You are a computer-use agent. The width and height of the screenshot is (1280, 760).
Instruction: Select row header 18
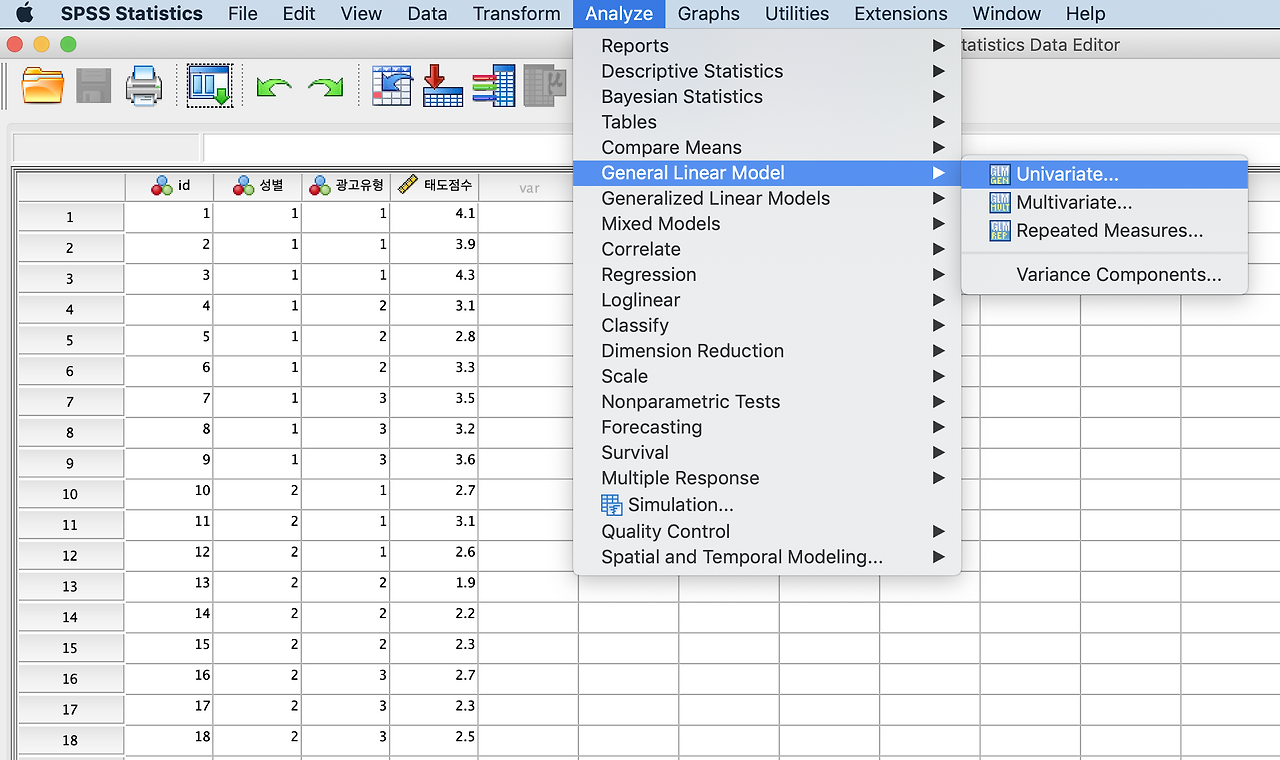tap(70, 740)
